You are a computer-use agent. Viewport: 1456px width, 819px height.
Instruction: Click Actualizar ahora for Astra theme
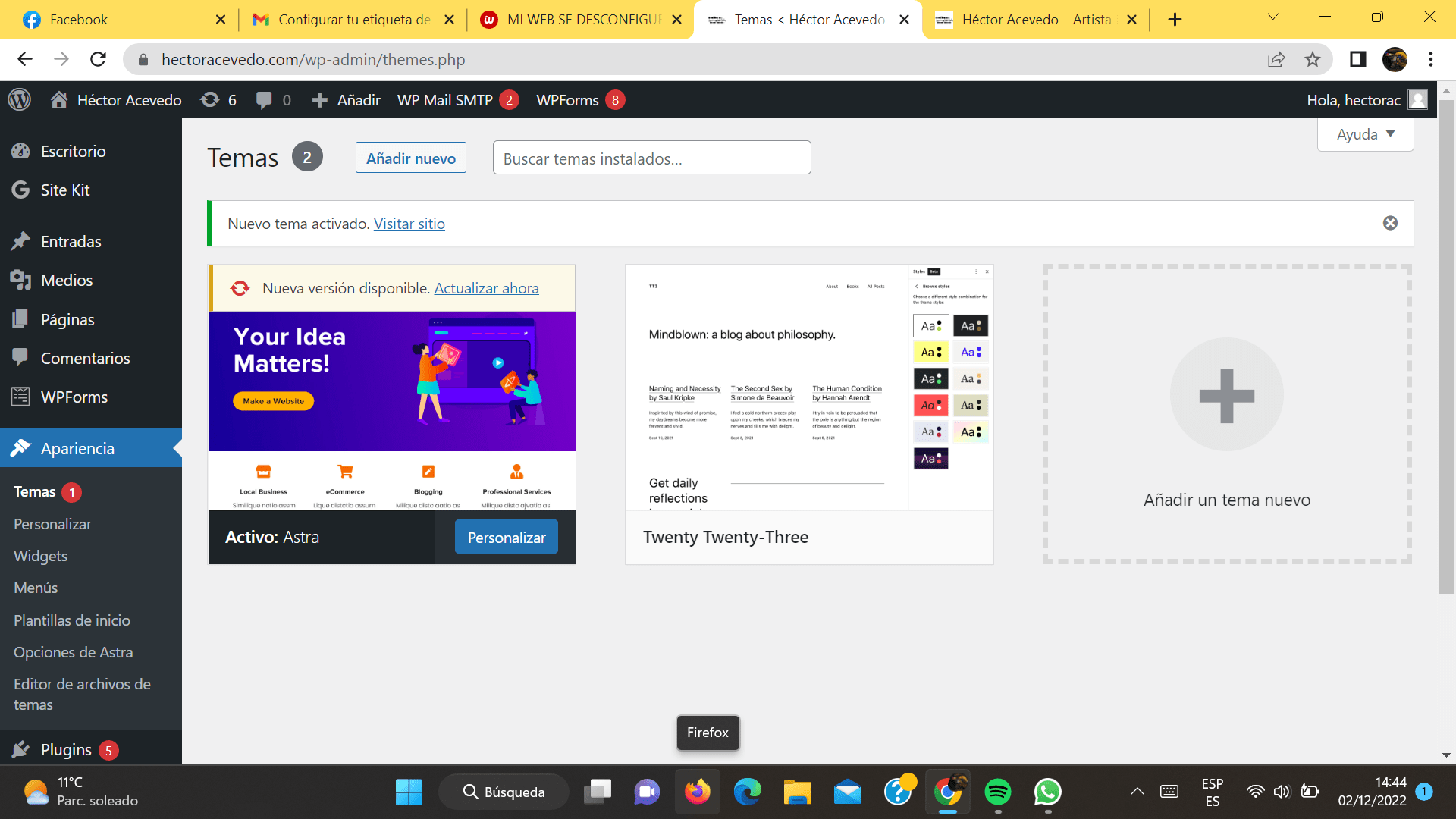486,288
